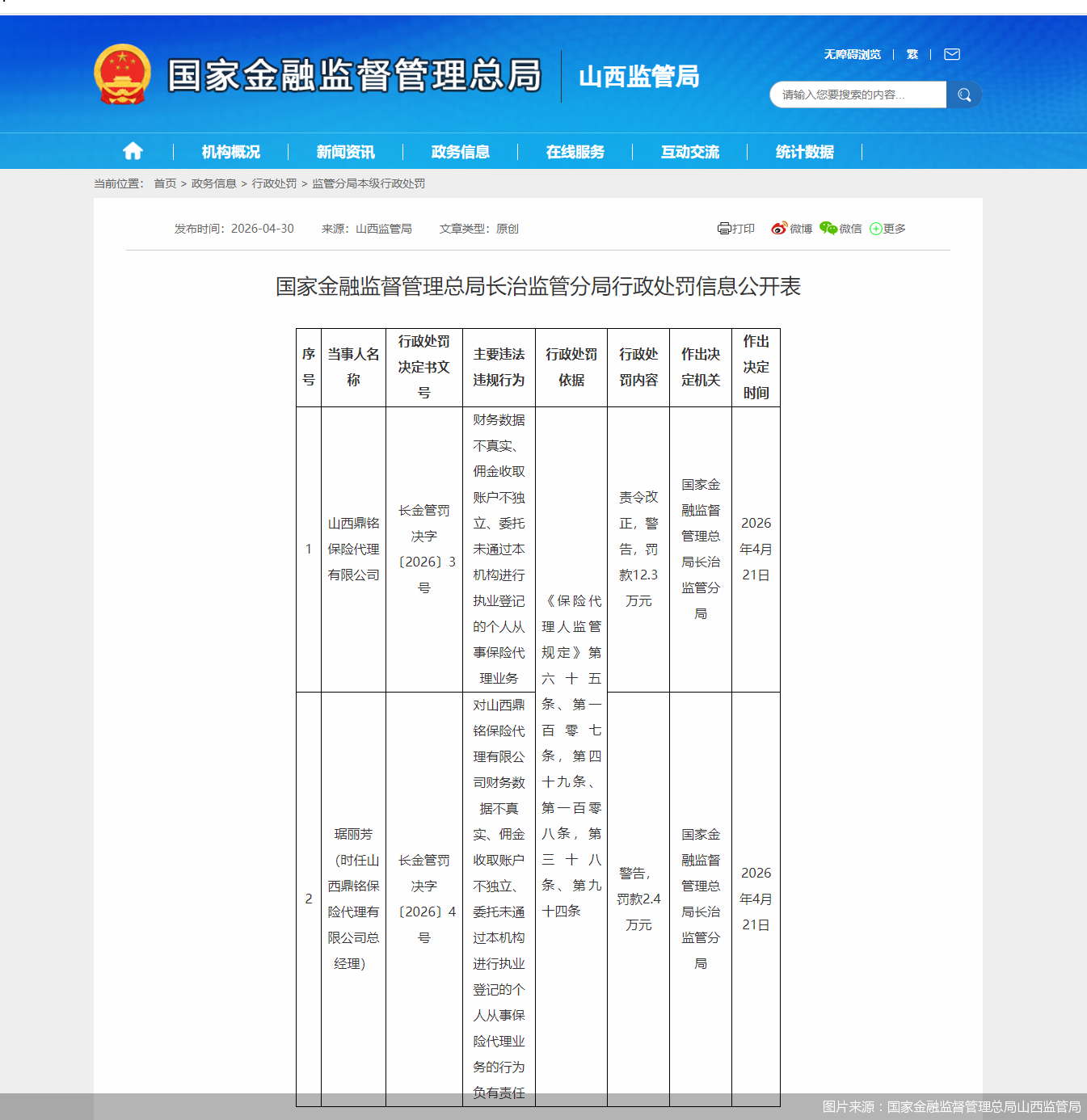
Task: Select the publish date 2026-04-30
Action: click(263, 229)
